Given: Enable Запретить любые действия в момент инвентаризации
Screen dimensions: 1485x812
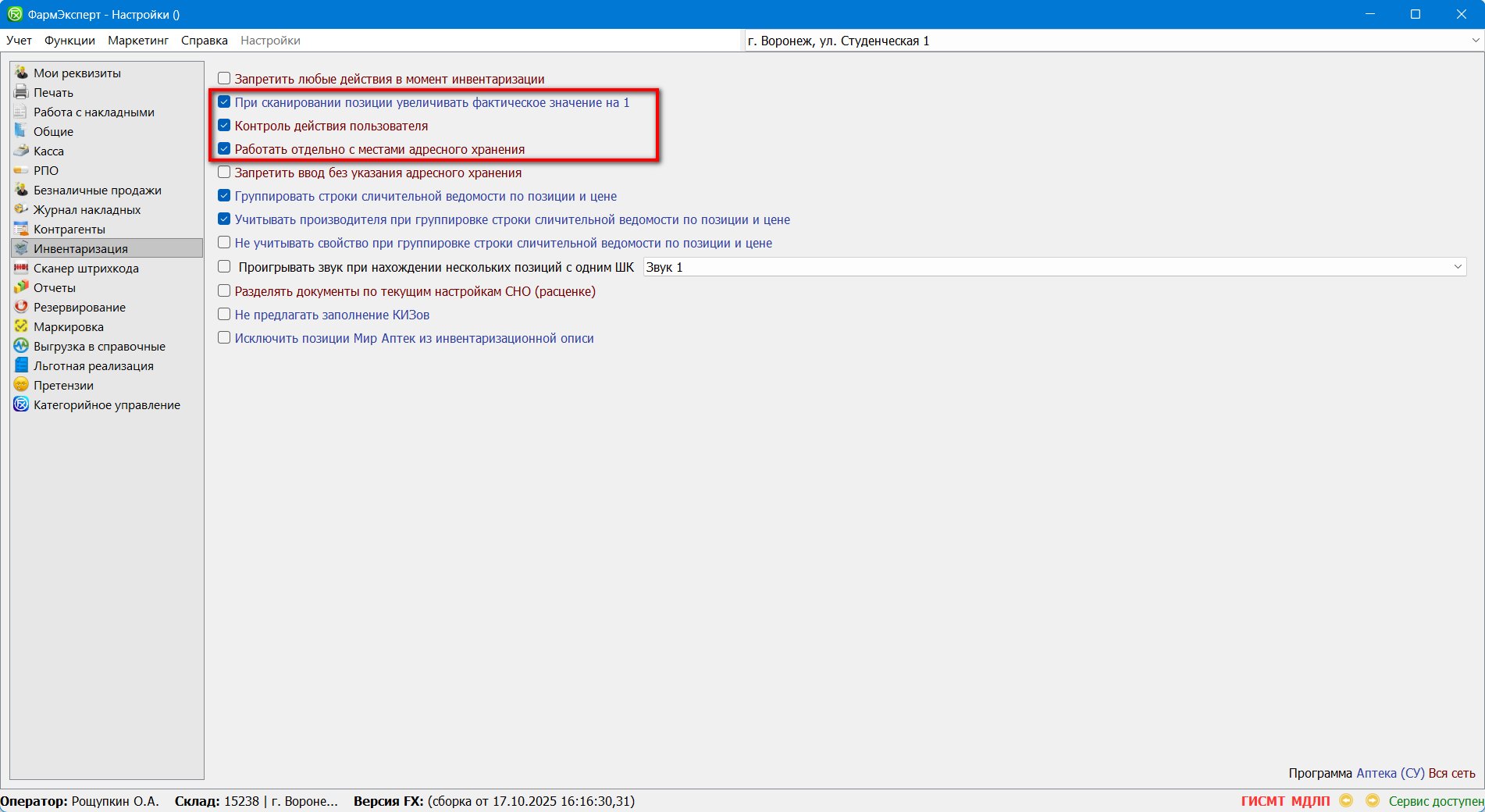Looking at the screenshot, I should [x=224, y=79].
